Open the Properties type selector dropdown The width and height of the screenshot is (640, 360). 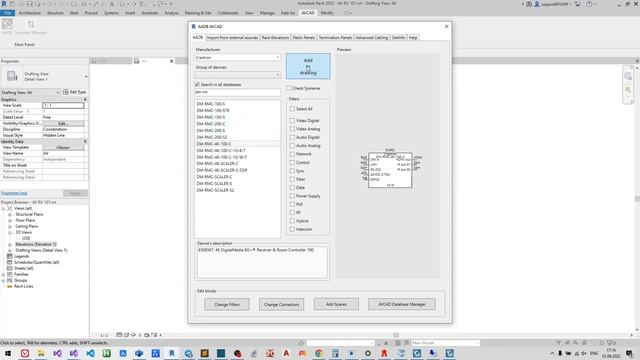[x=86, y=76]
